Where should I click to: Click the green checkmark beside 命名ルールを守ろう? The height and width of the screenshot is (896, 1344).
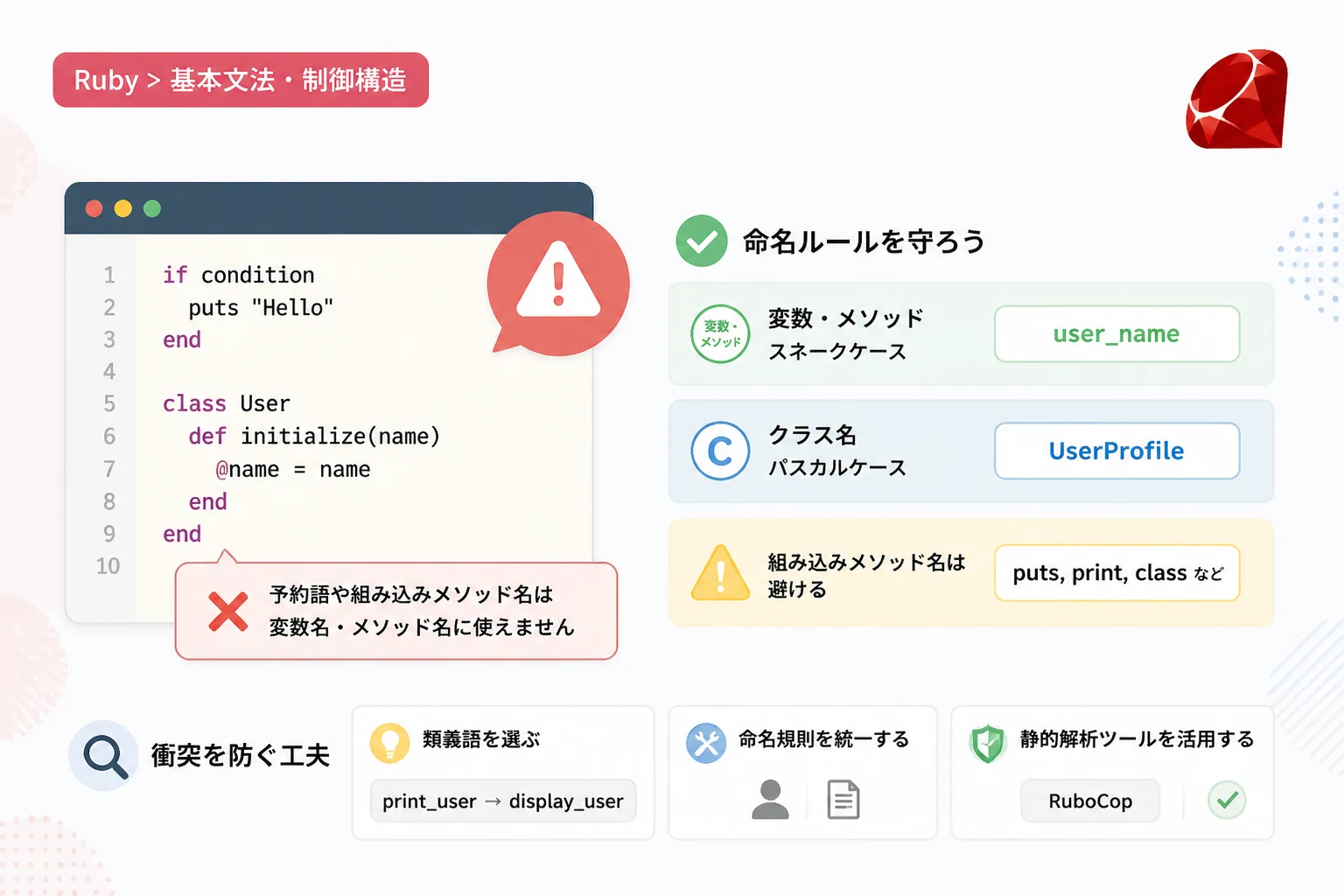coord(702,241)
